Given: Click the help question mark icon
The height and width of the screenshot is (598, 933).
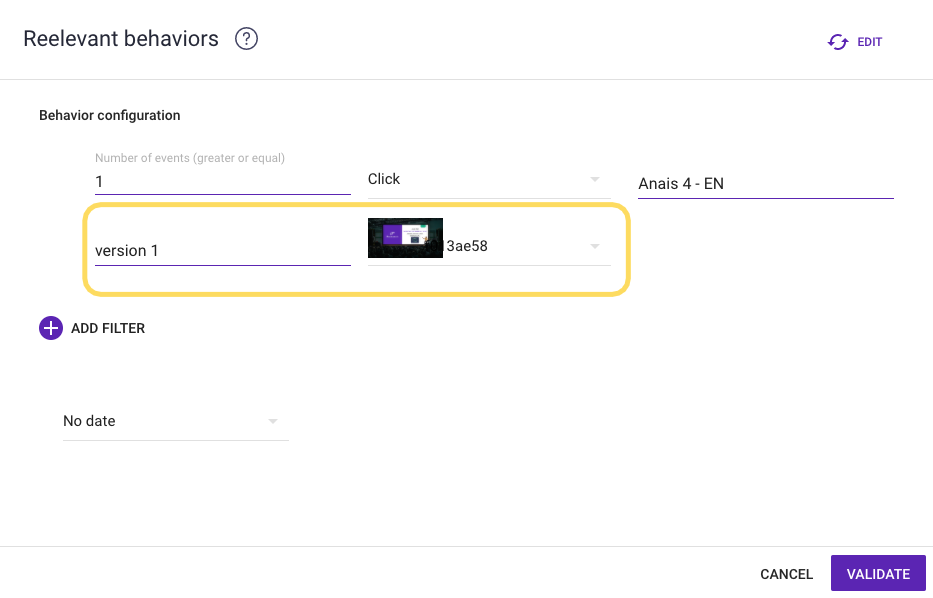Looking at the screenshot, I should click(x=246, y=40).
